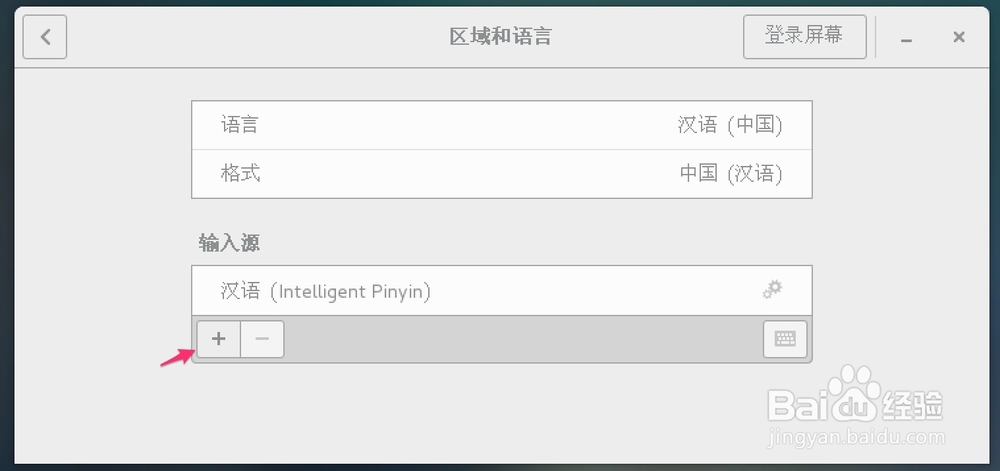Viewport: 1000px width, 471px height.
Task: Open the 登录屏幕 settings
Action: click(804, 36)
